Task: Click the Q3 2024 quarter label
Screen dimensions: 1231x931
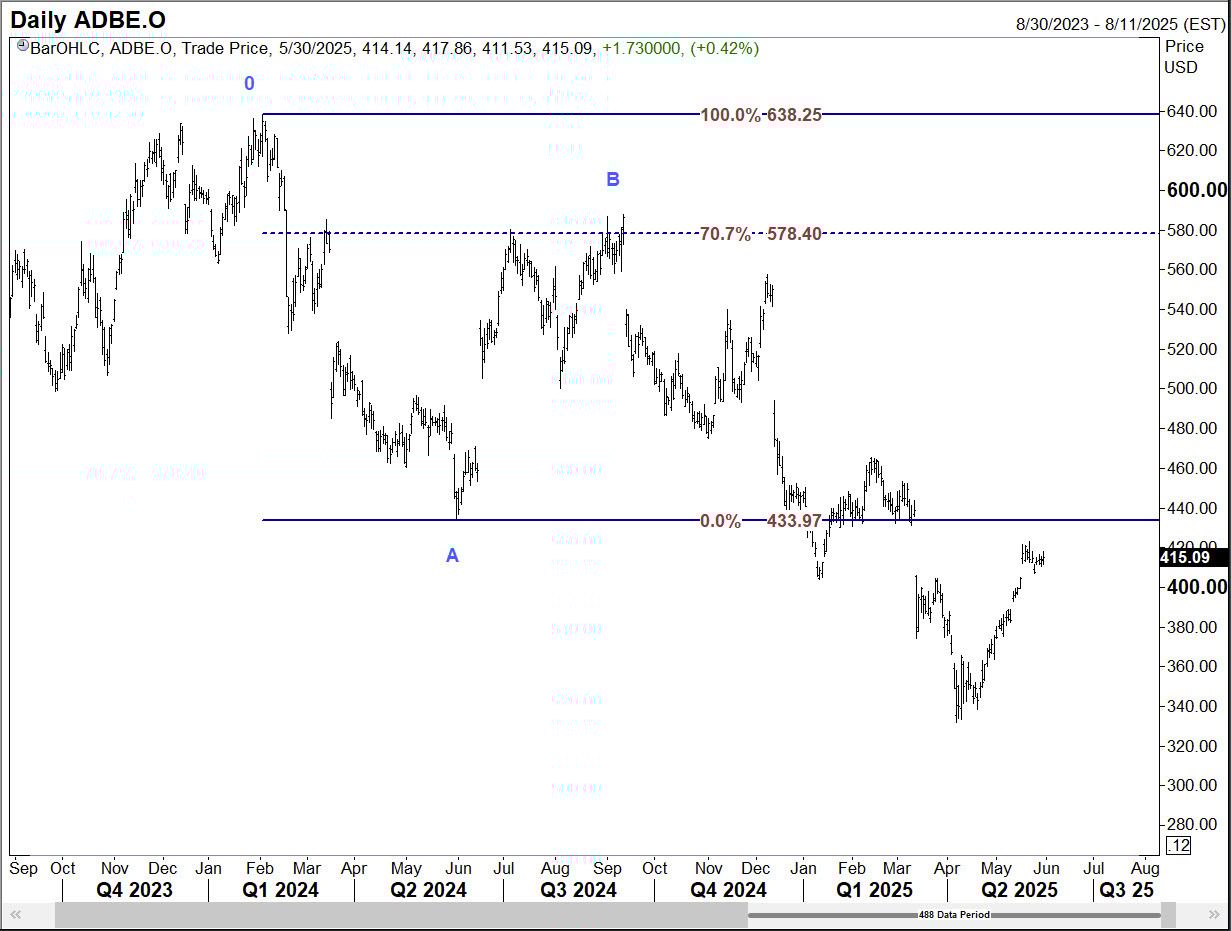Action: (578, 890)
